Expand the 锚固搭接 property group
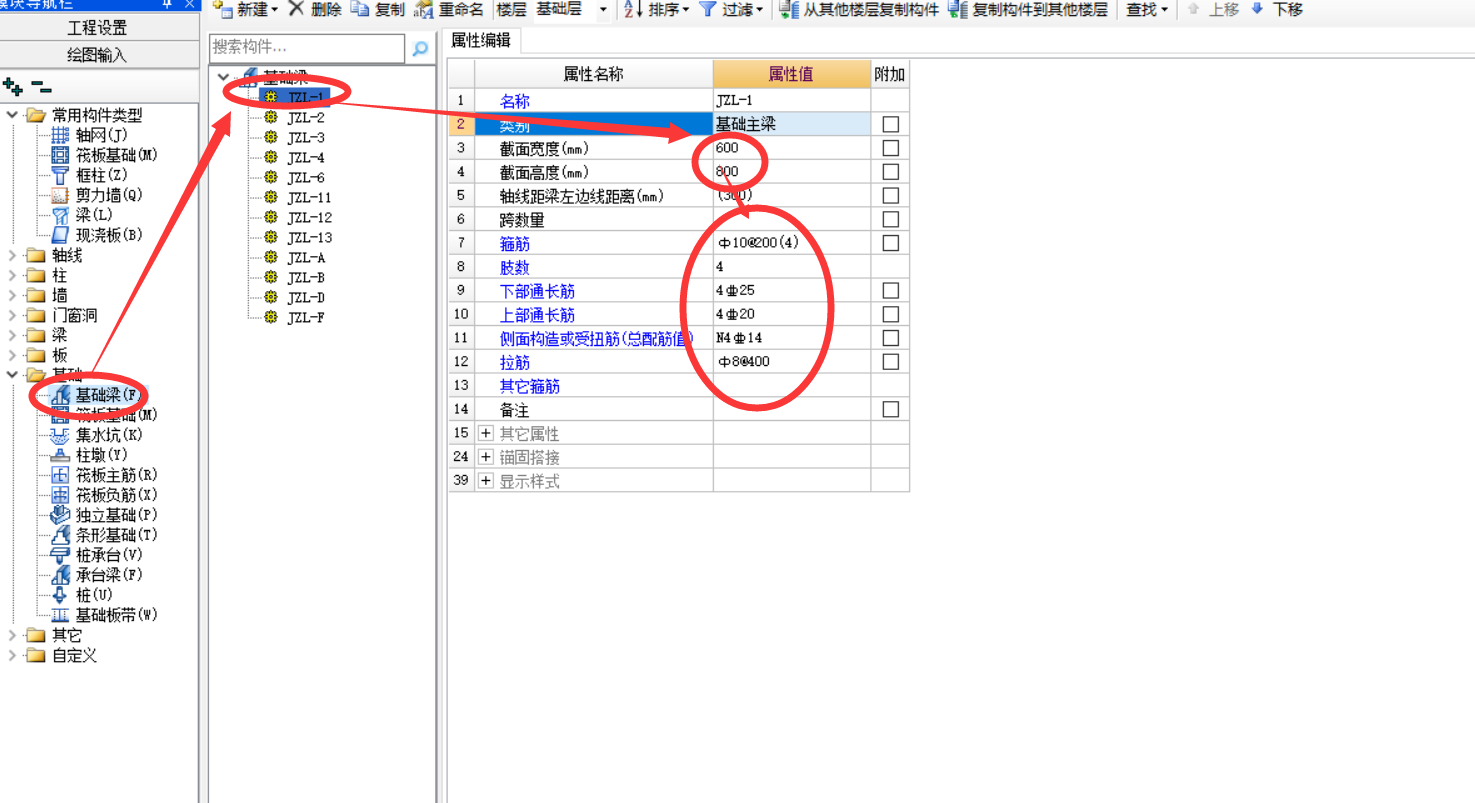 point(486,458)
